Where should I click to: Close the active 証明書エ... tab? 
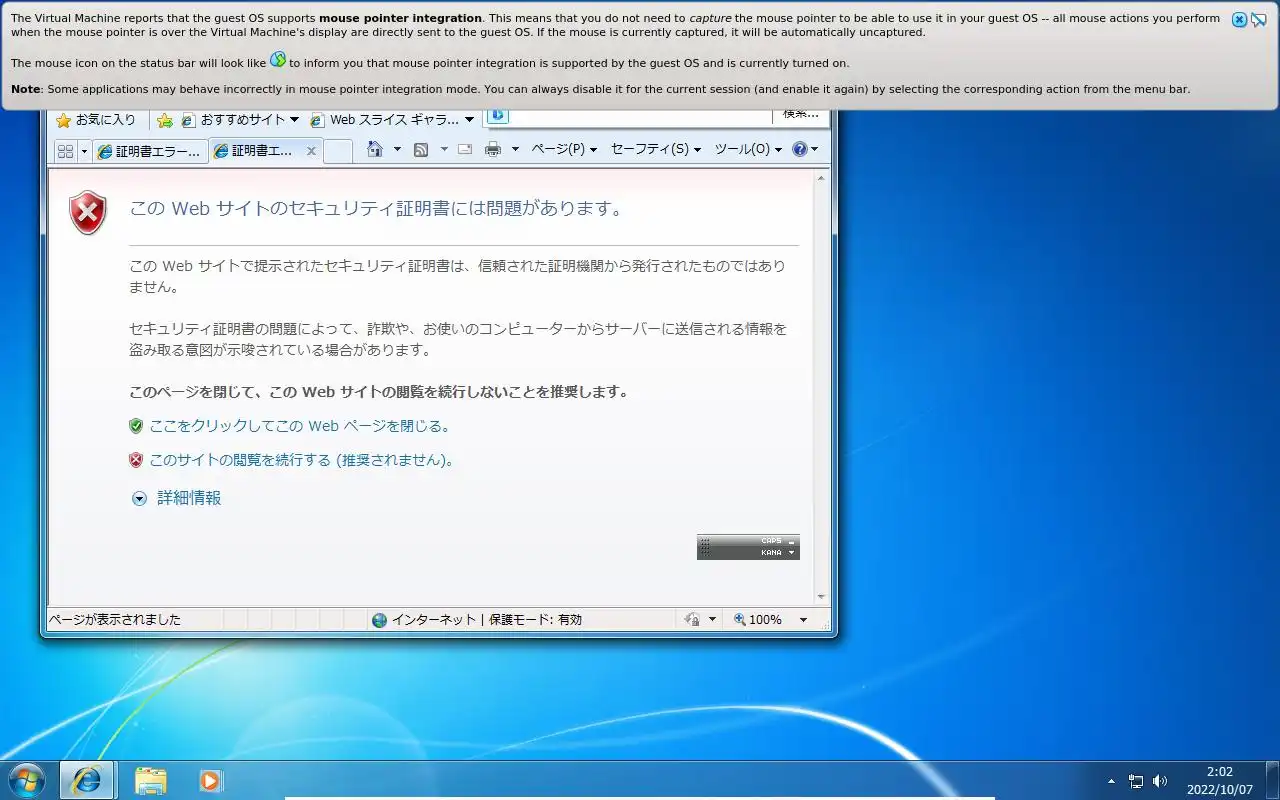311,151
